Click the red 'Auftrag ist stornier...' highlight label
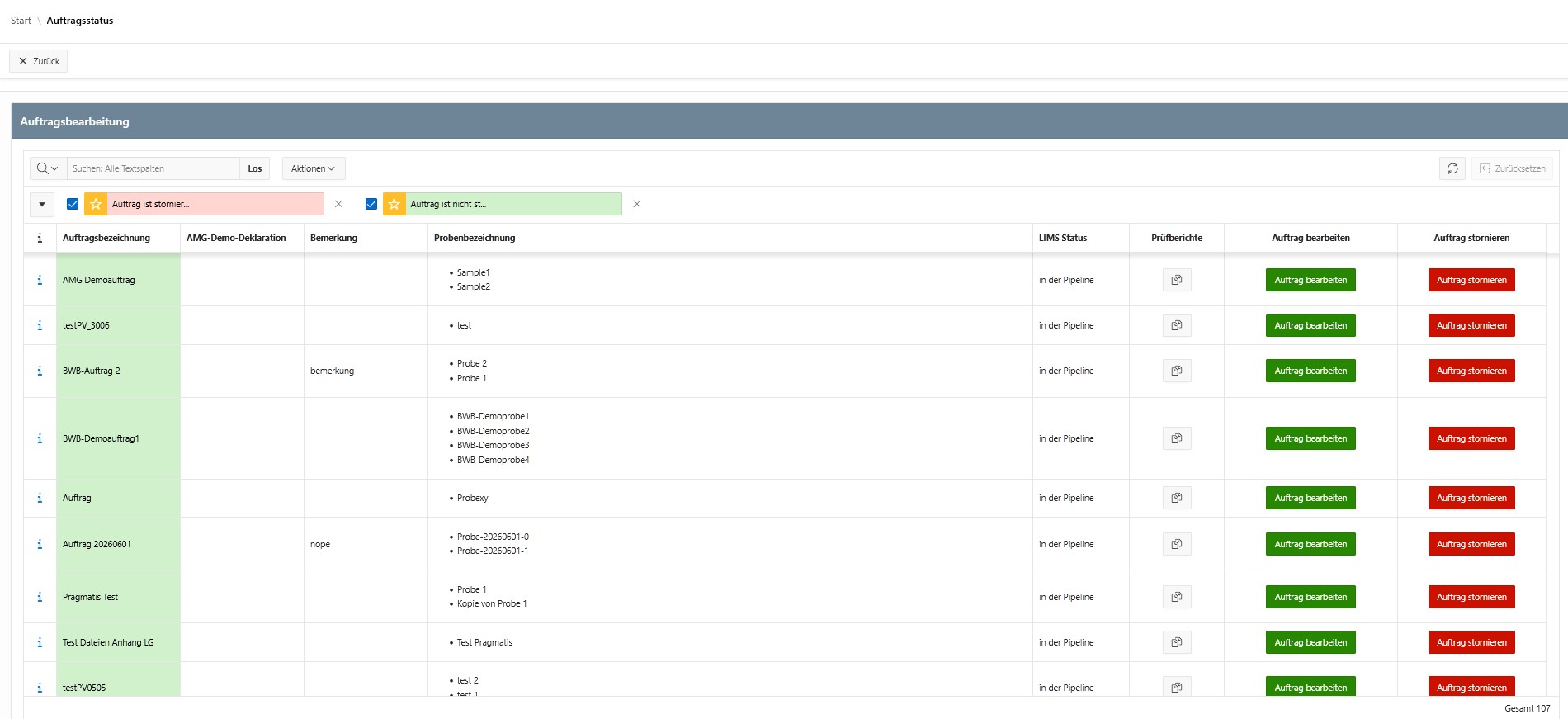 215,204
